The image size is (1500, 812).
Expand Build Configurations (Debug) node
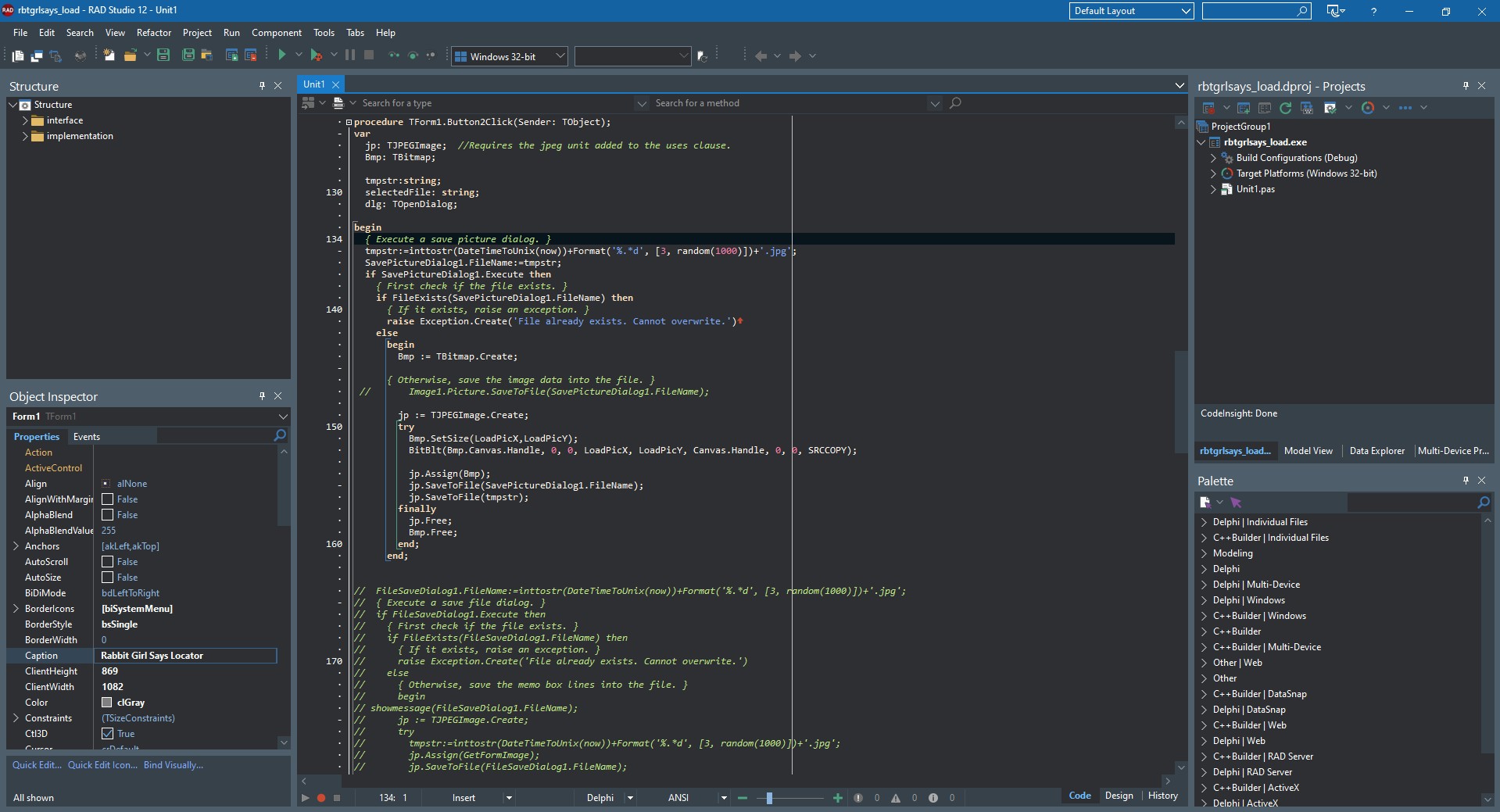(1213, 158)
